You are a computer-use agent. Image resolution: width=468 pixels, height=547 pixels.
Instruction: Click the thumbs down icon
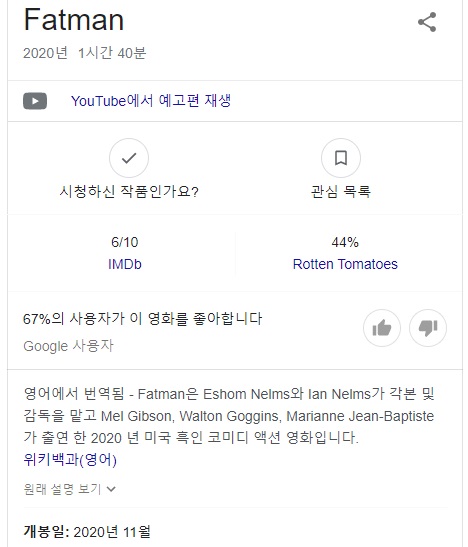pyautogui.click(x=428, y=328)
